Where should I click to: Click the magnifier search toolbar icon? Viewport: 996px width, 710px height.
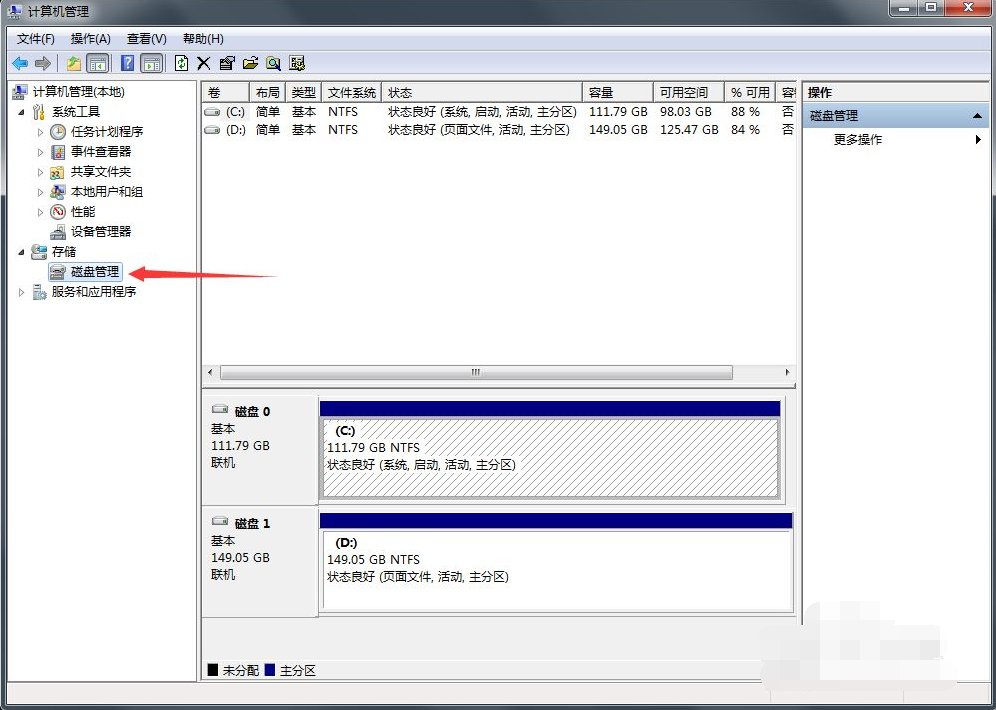coord(273,63)
